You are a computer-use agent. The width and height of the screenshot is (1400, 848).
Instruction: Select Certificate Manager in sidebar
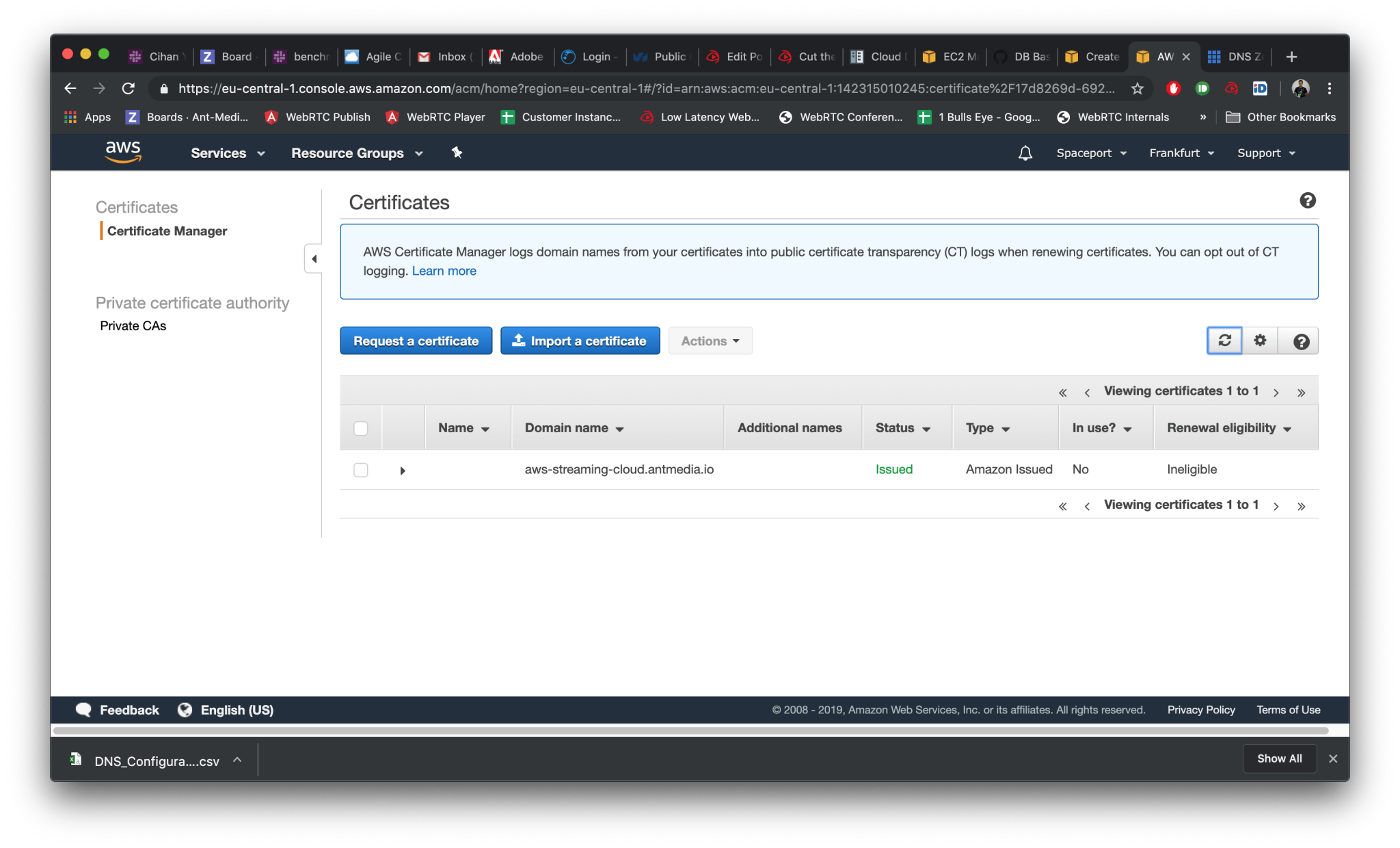pyautogui.click(x=167, y=231)
